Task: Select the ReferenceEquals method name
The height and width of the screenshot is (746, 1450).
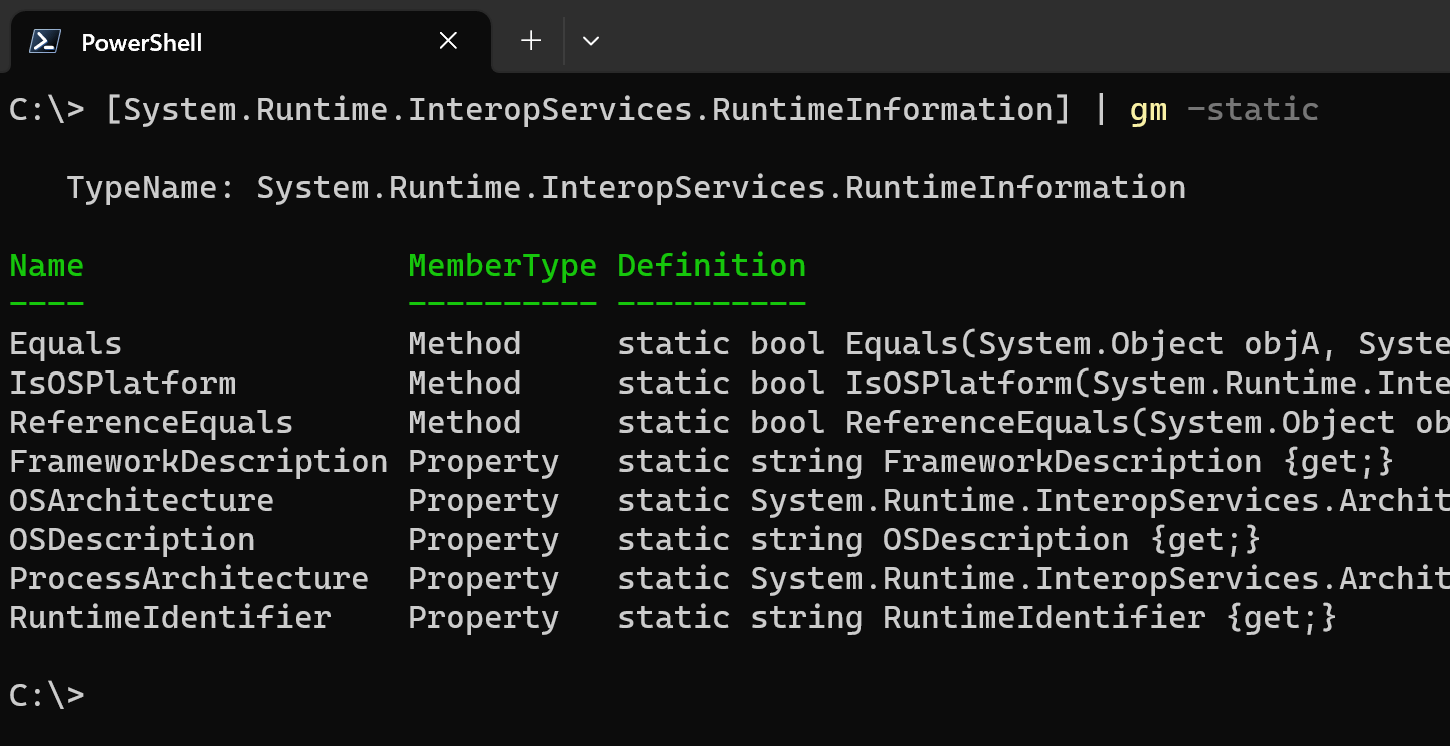Action: [x=151, y=422]
